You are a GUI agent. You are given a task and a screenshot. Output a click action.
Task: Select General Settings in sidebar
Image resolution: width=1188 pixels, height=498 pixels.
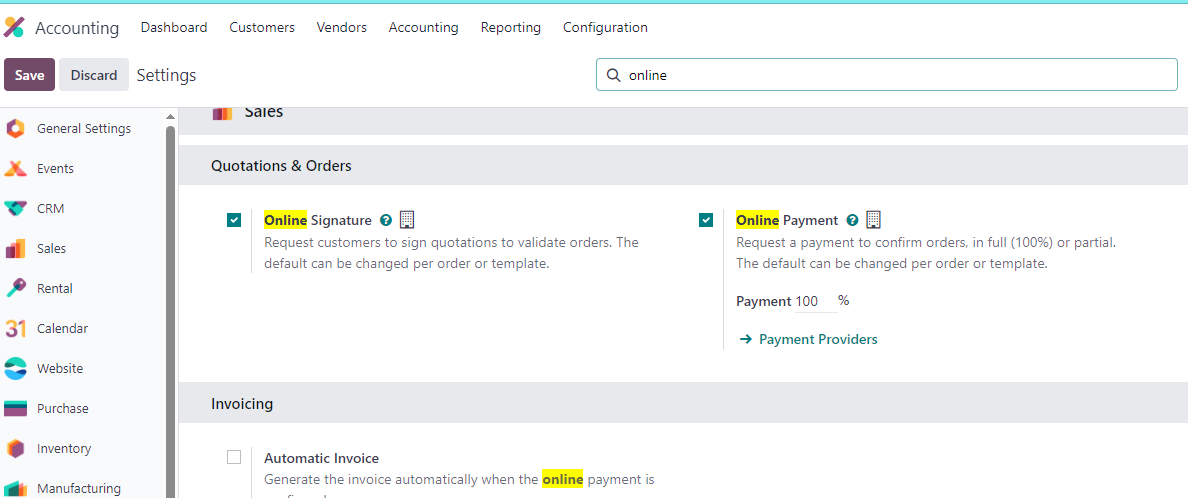[84, 129]
